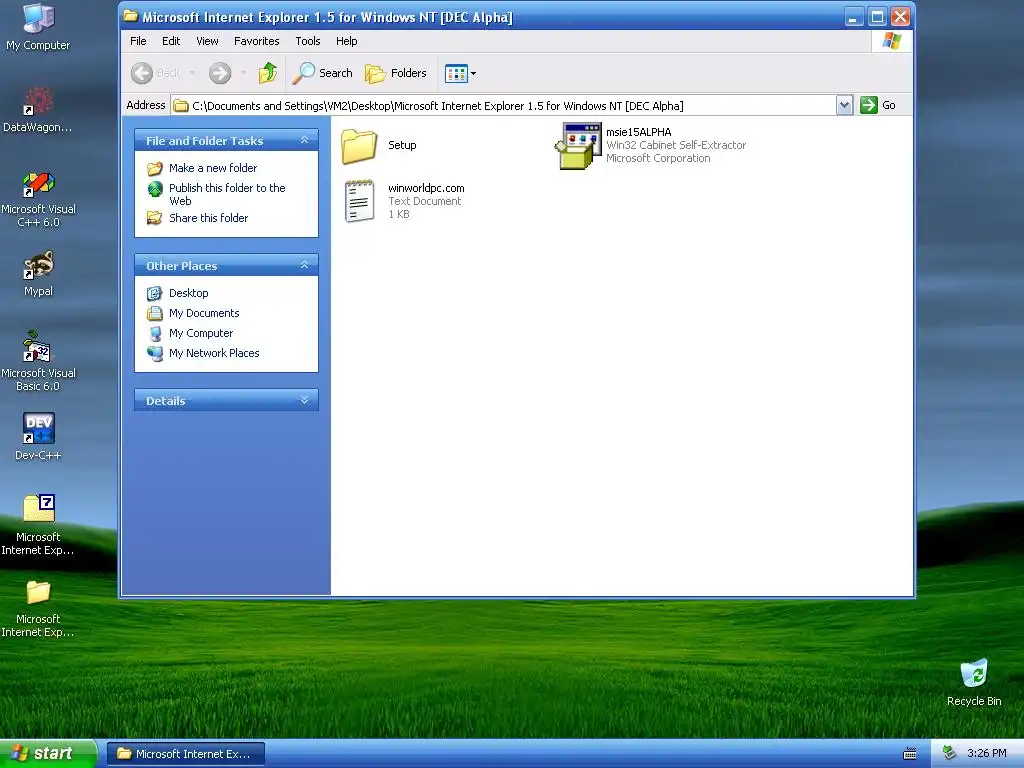Click the Windows flag logo in menu bar
The width and height of the screenshot is (1024, 768).
(891, 41)
